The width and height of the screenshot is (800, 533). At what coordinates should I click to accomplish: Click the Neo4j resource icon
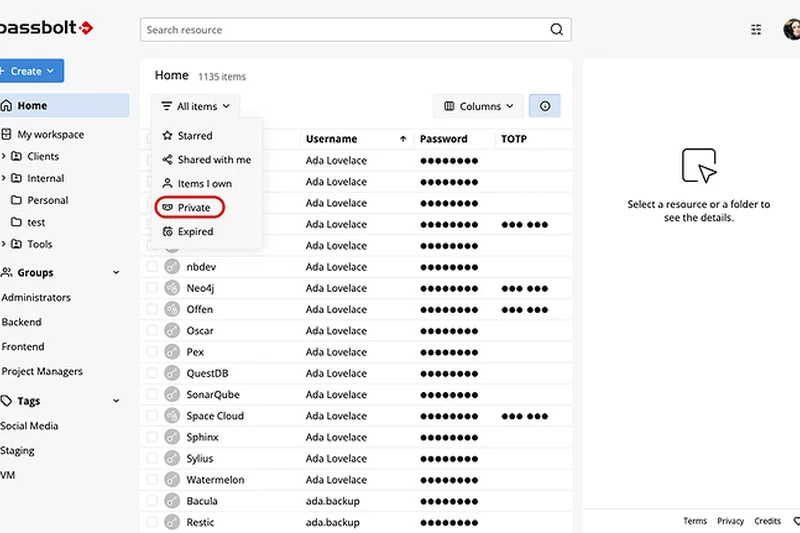pyautogui.click(x=172, y=288)
